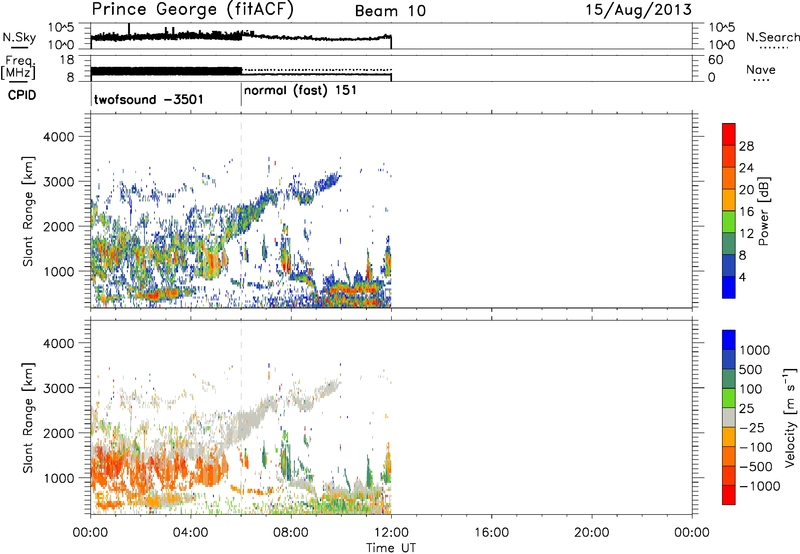Click the 'Time UT' axis title

tap(391, 548)
